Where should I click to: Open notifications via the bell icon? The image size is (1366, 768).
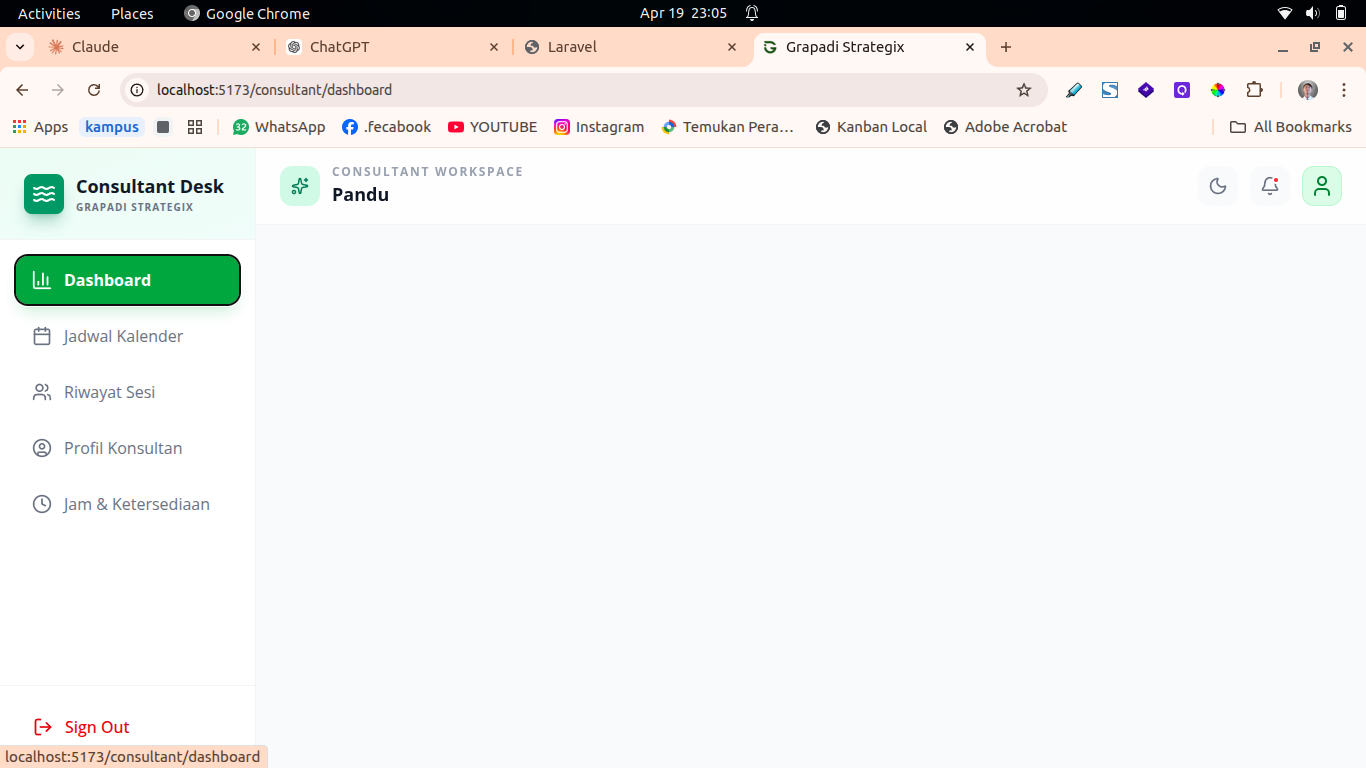click(1270, 186)
